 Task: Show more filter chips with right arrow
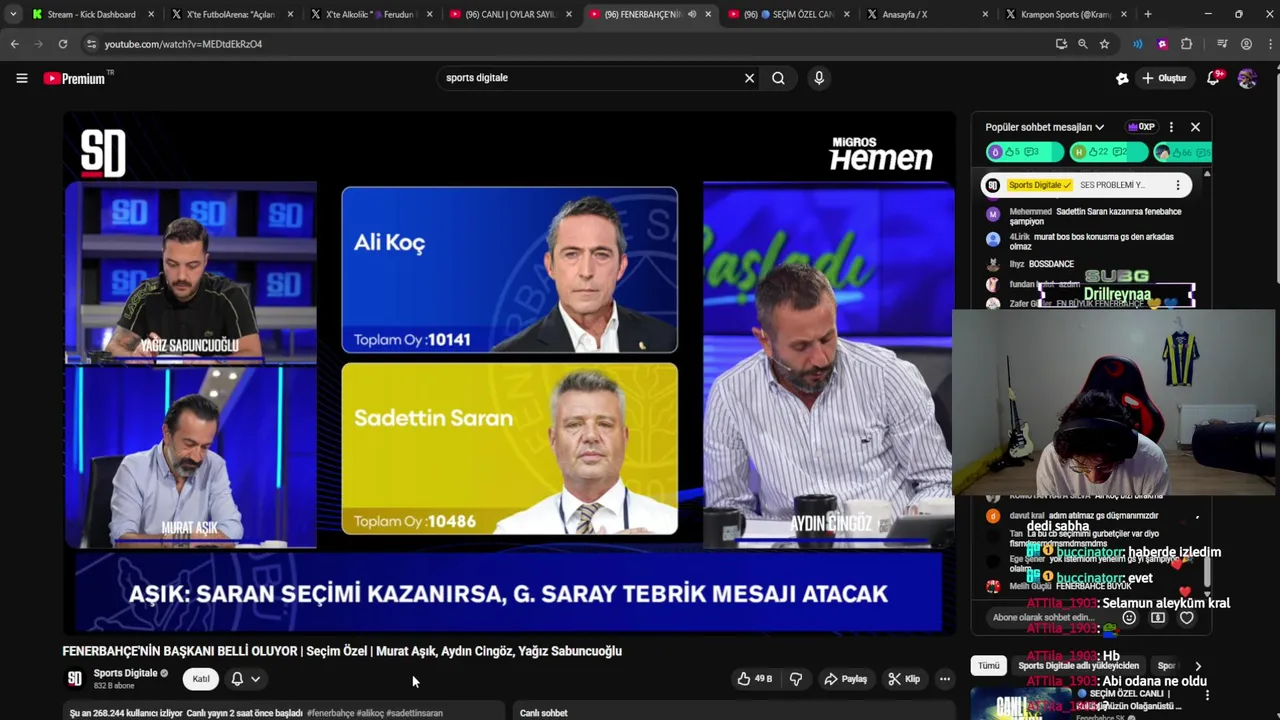point(1198,666)
